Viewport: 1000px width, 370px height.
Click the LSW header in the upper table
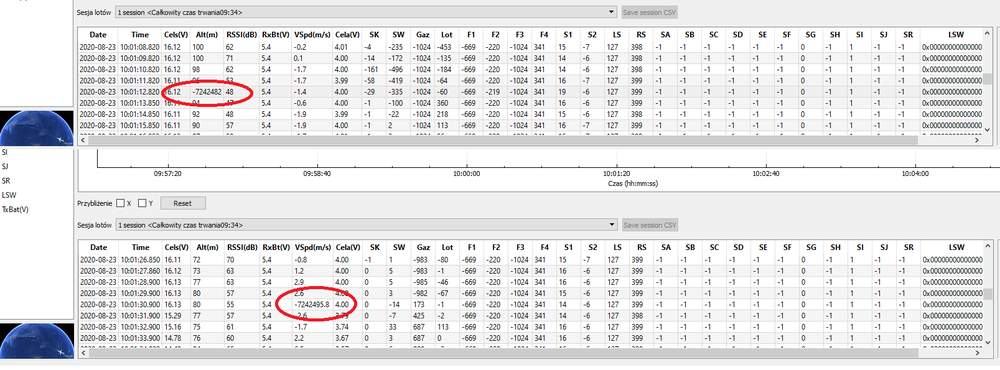pyautogui.click(x=956, y=34)
